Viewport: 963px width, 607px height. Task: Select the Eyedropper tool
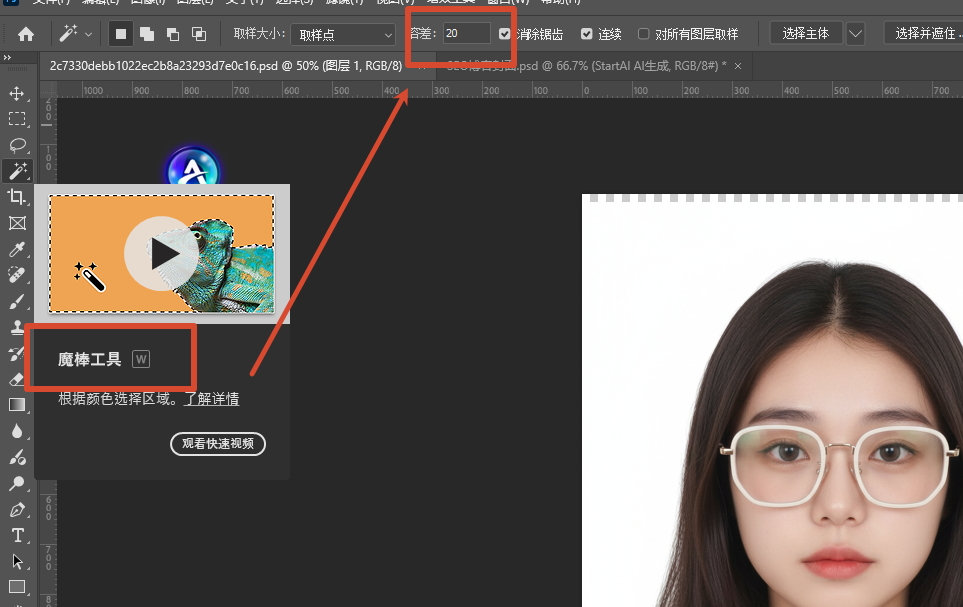pyautogui.click(x=17, y=249)
